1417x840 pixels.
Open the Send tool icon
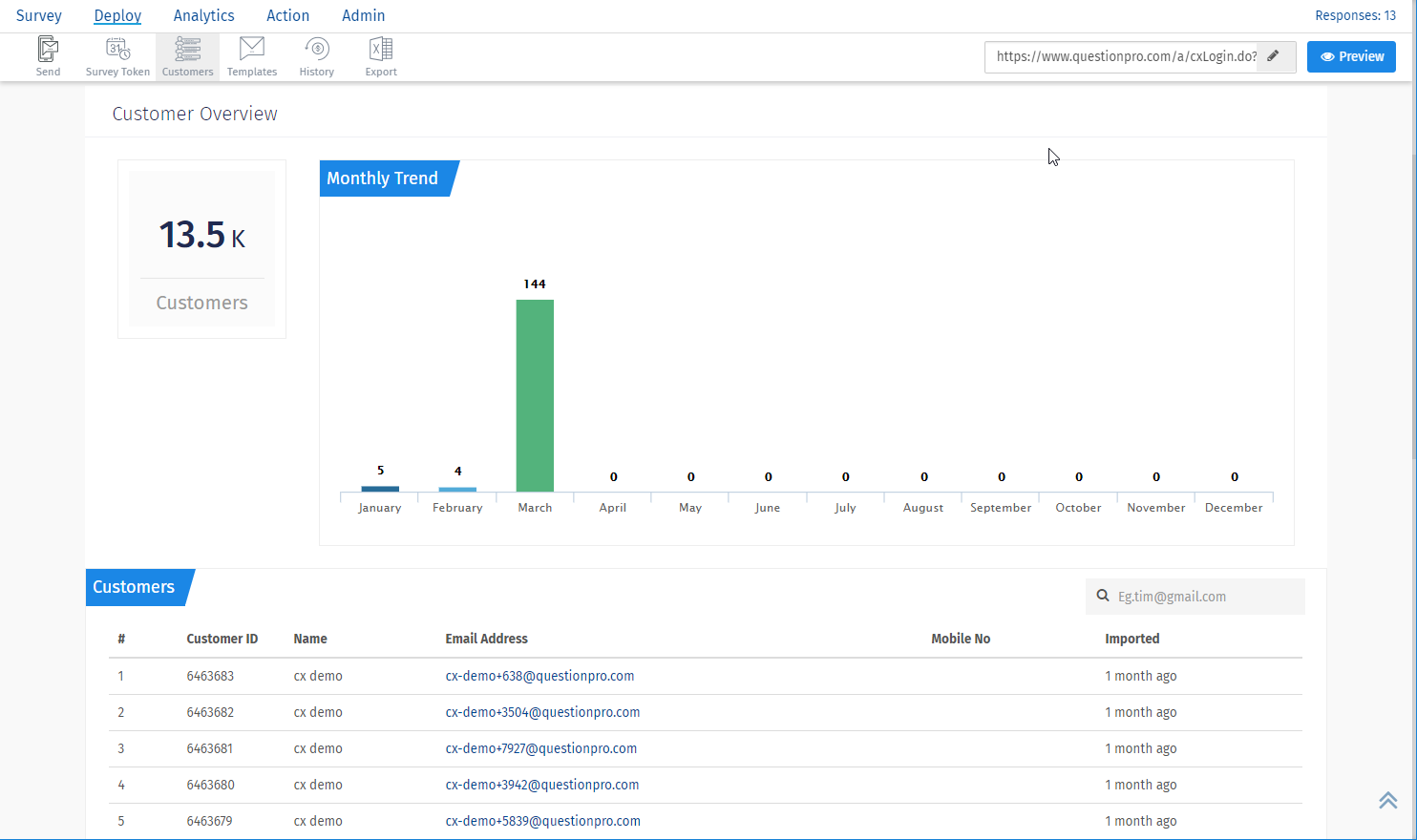click(x=48, y=50)
